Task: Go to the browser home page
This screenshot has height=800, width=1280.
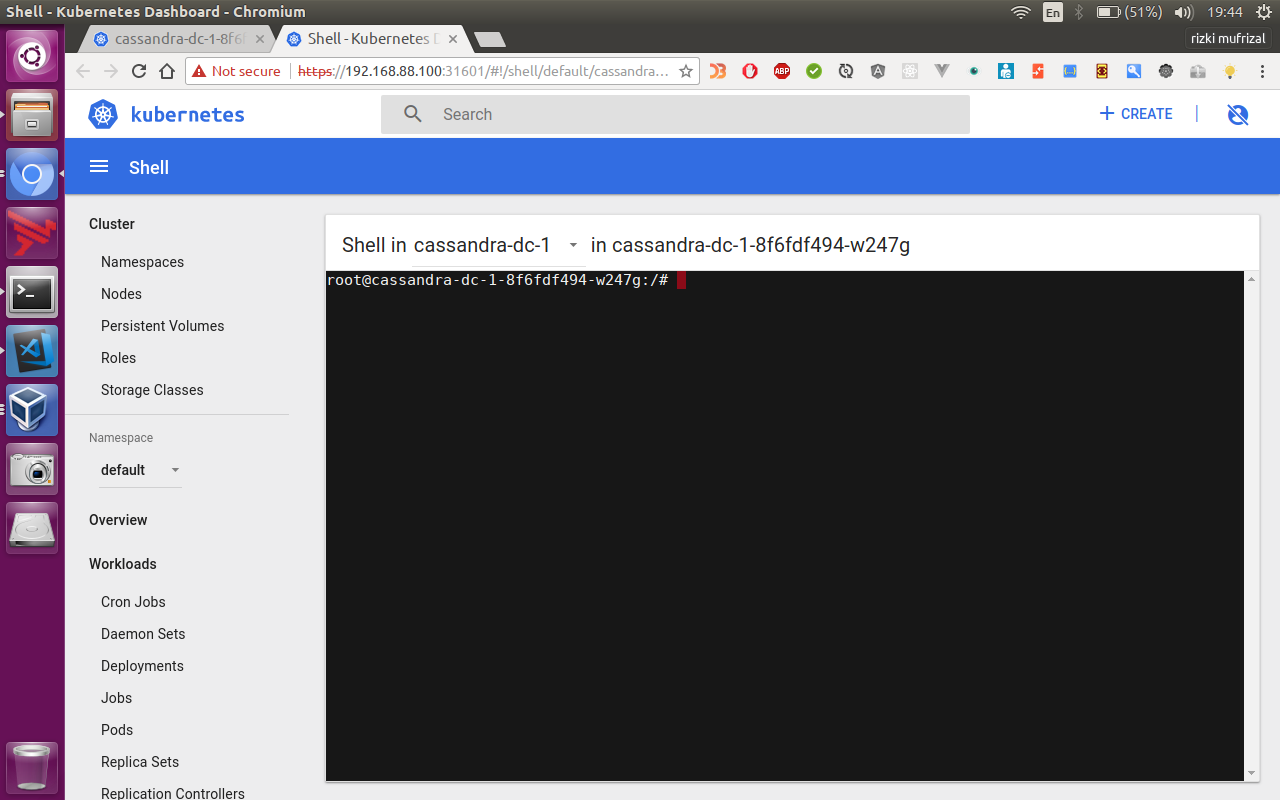Action: [x=167, y=71]
